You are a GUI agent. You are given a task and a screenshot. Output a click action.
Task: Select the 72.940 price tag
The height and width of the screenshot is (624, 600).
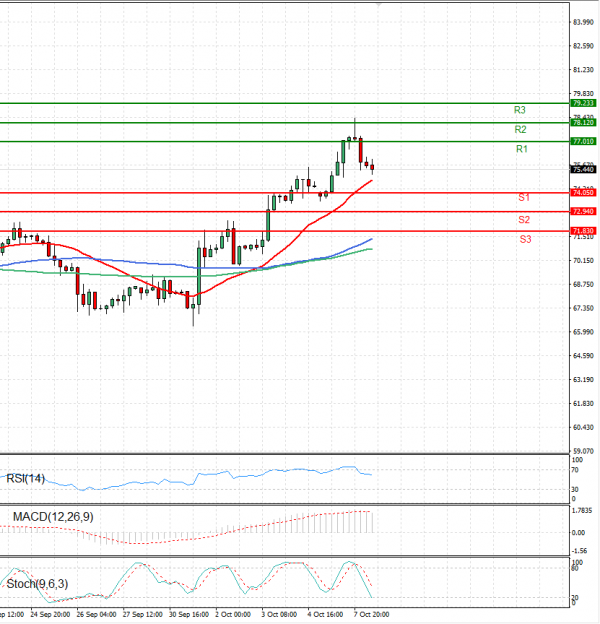point(583,211)
